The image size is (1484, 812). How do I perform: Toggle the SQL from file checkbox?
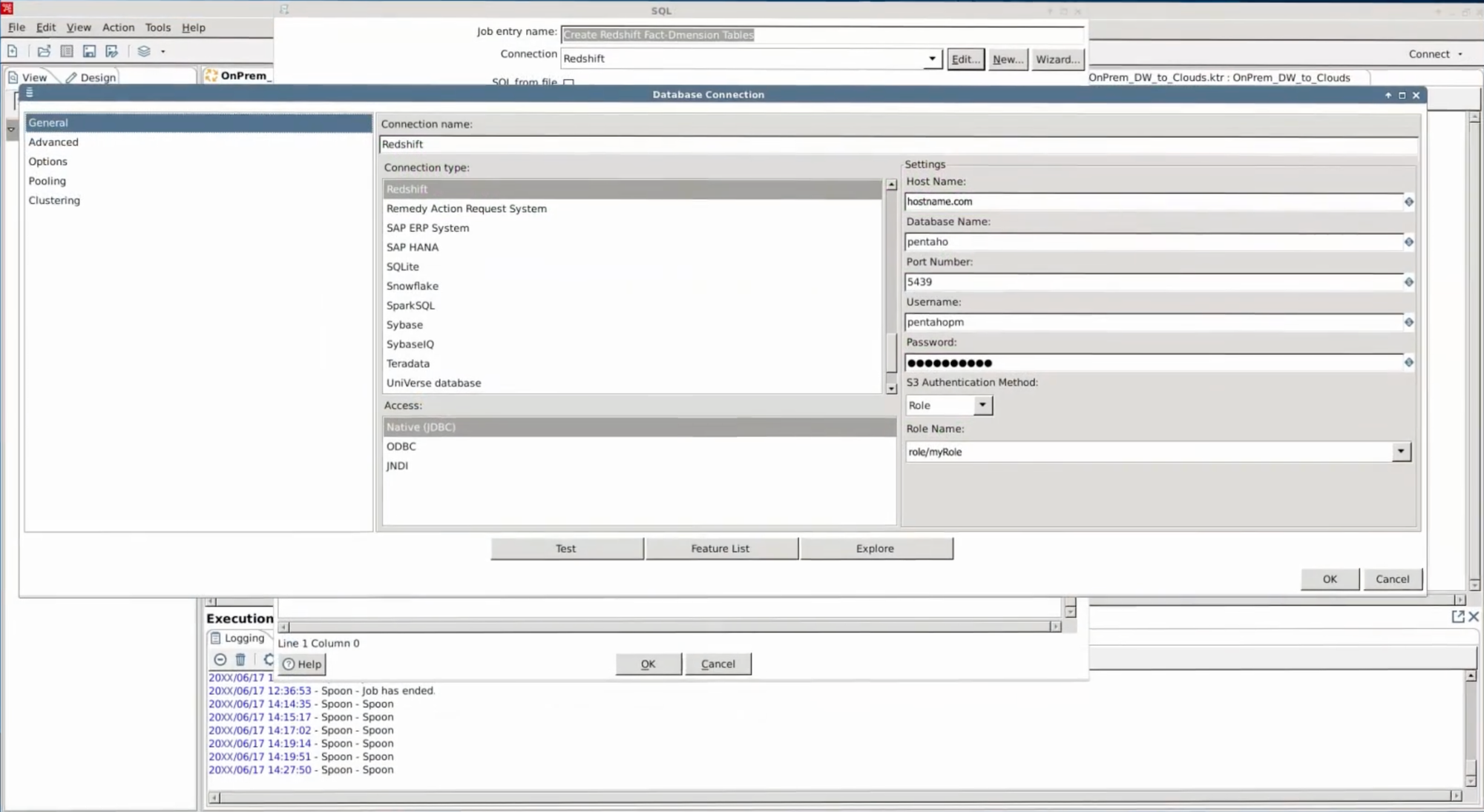click(569, 82)
